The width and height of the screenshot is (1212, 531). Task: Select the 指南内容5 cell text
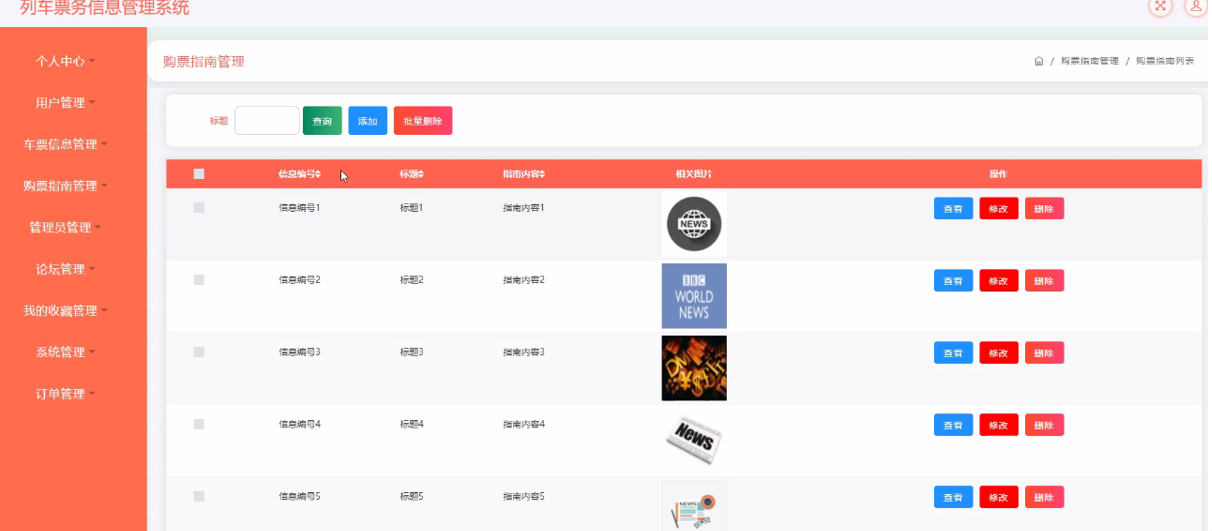pyautogui.click(x=524, y=496)
